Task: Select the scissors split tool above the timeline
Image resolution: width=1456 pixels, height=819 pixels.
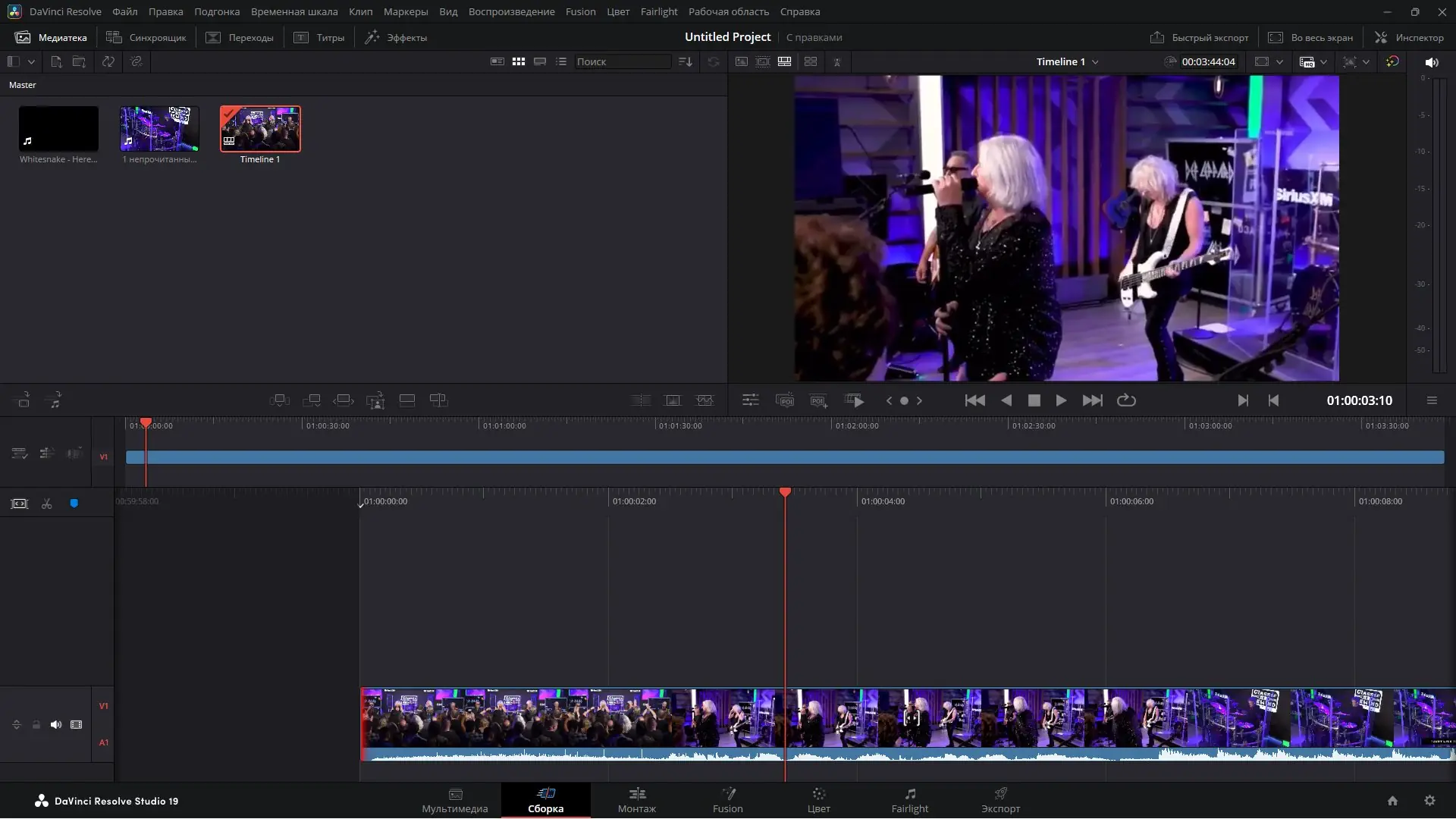Action: (46, 503)
